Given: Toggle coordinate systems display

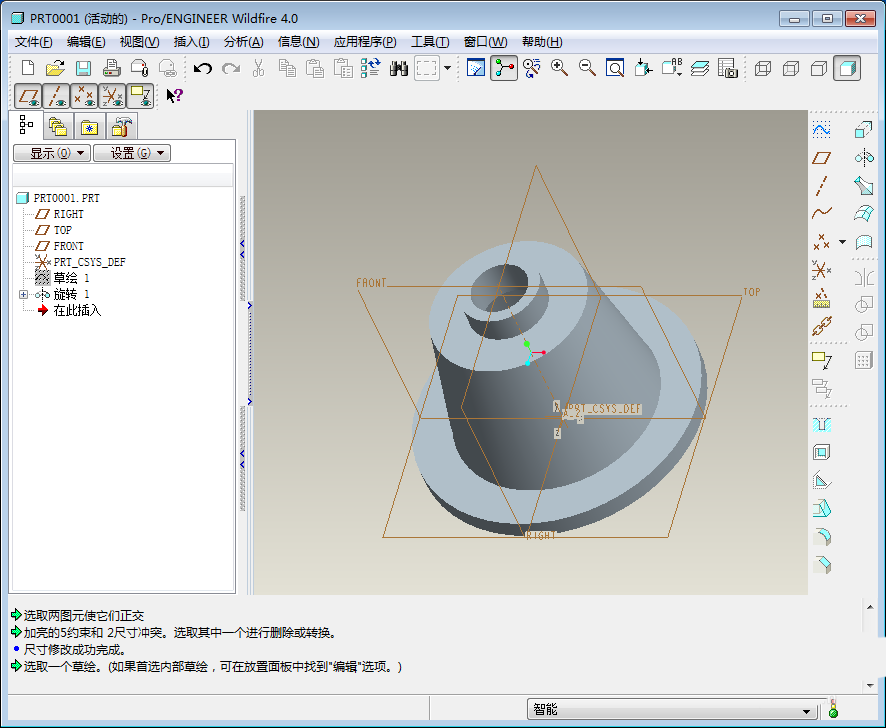Looking at the screenshot, I should tap(112, 96).
